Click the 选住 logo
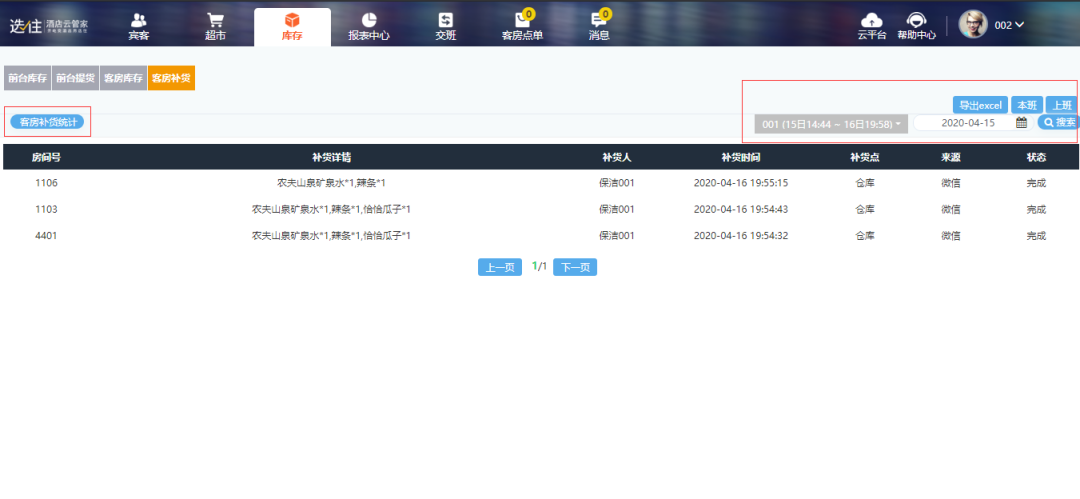 coord(48,26)
